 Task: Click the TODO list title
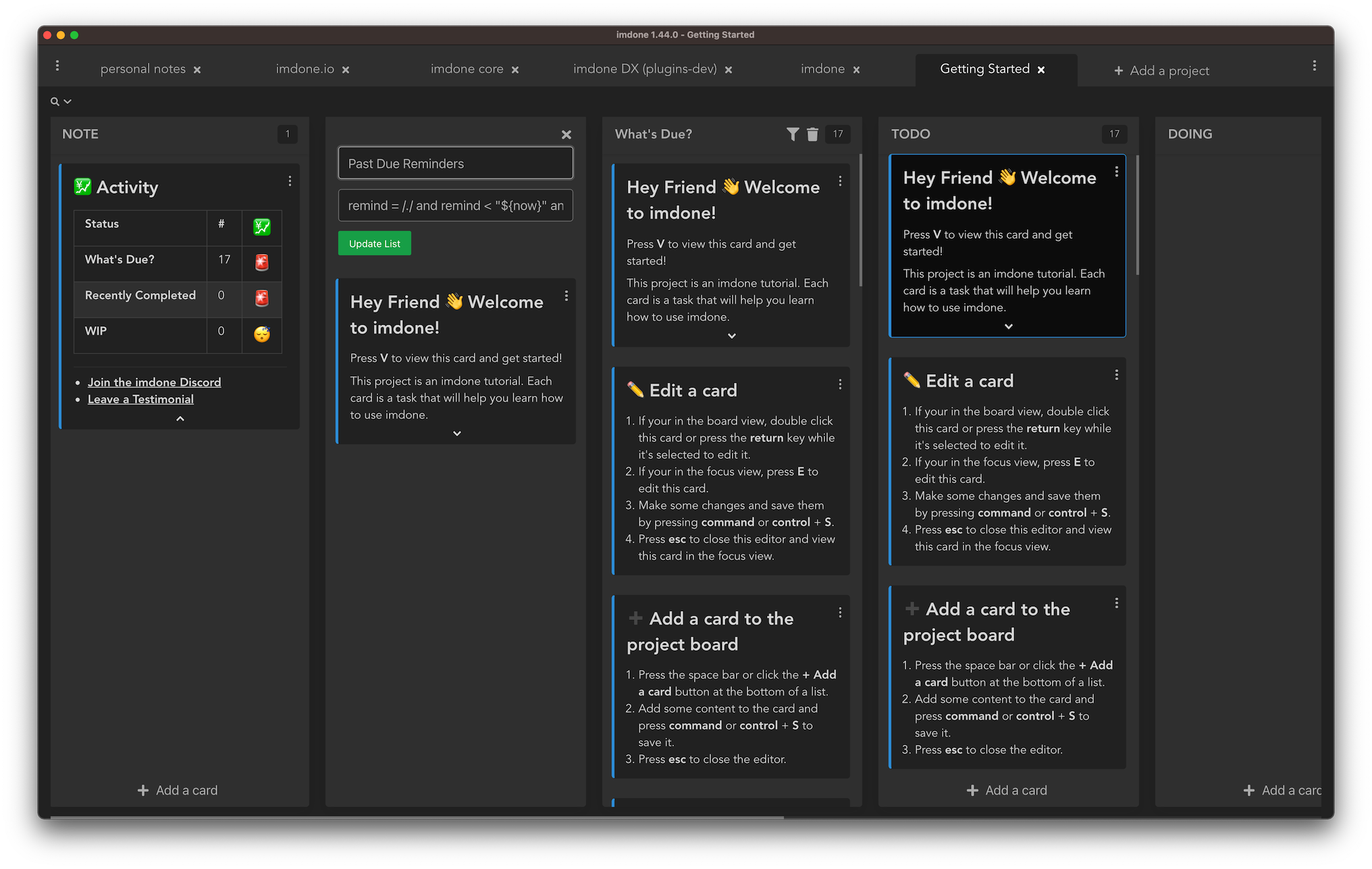(x=911, y=134)
